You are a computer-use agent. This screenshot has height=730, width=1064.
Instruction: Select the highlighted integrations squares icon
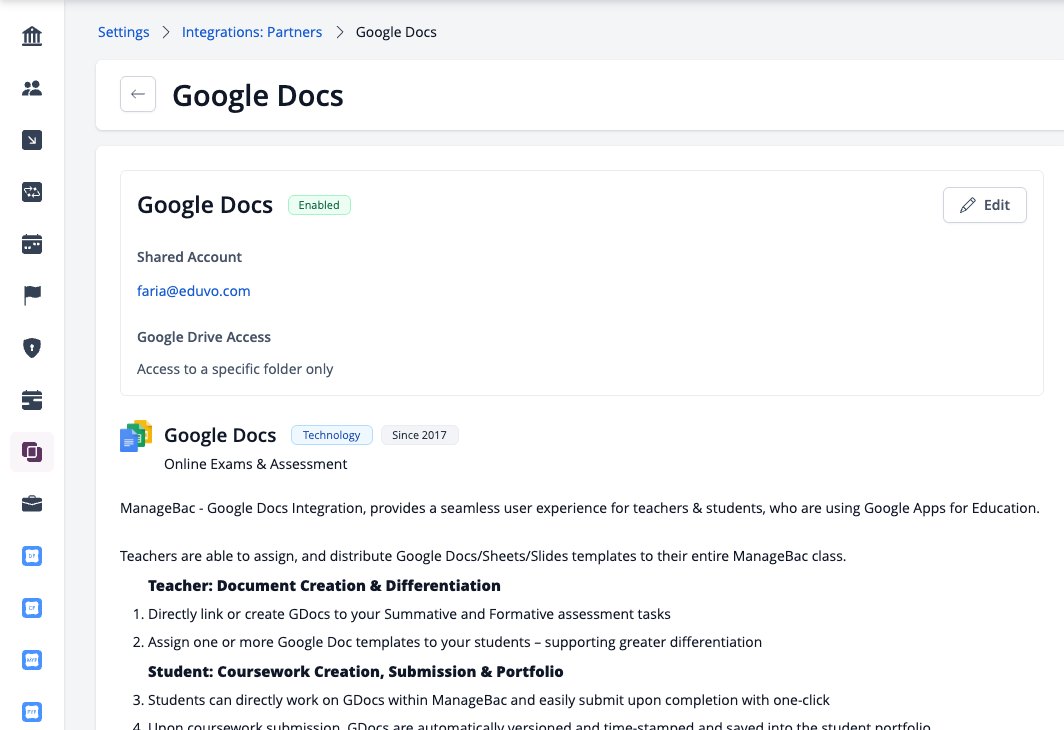tap(32, 452)
